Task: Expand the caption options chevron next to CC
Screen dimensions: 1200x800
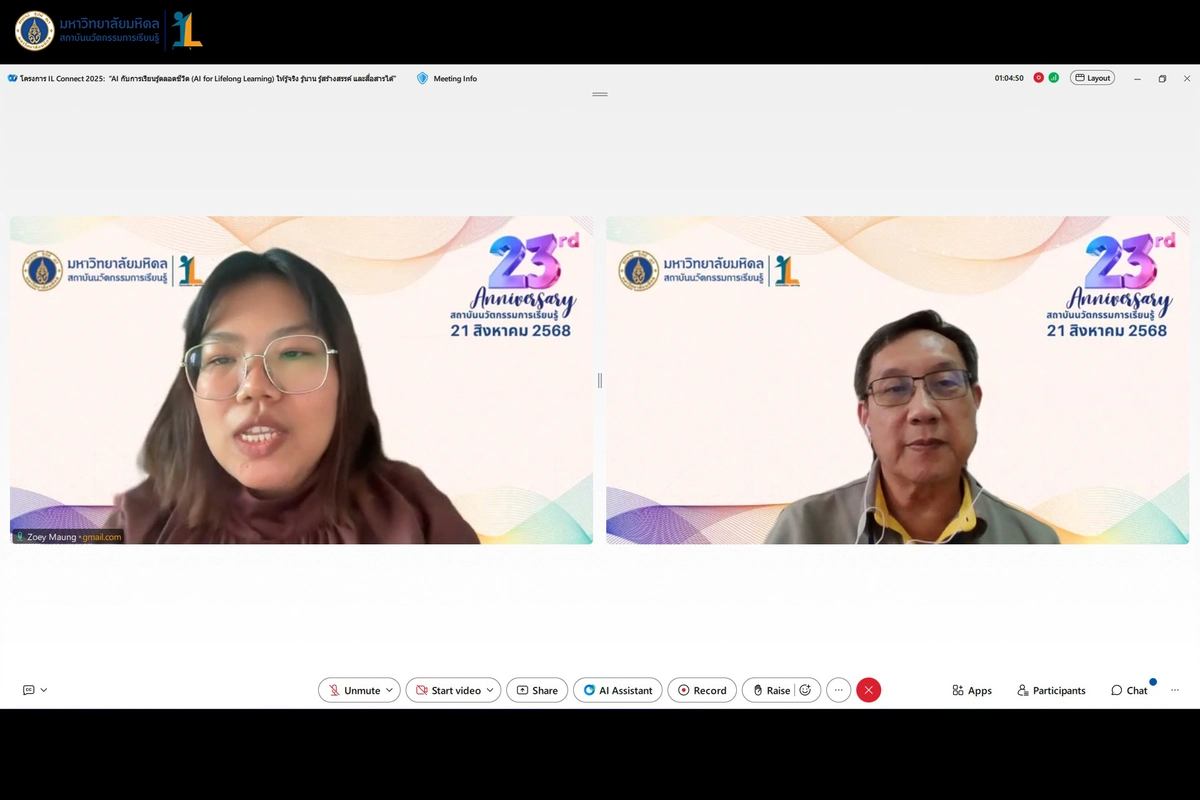Action: coord(44,690)
